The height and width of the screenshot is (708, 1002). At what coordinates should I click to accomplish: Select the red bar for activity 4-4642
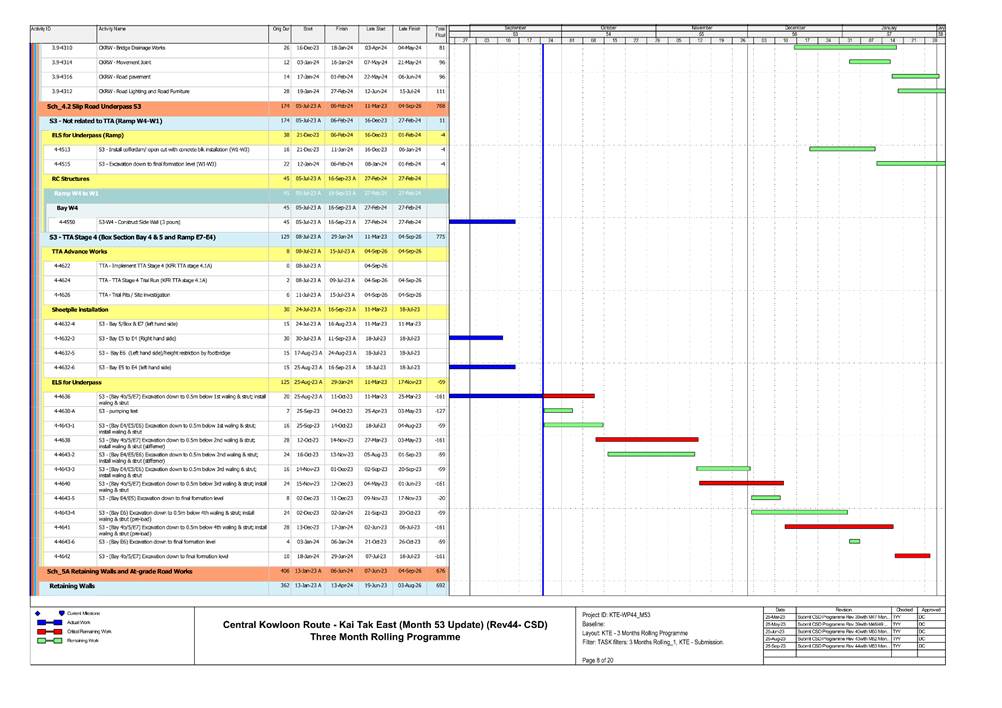click(912, 555)
